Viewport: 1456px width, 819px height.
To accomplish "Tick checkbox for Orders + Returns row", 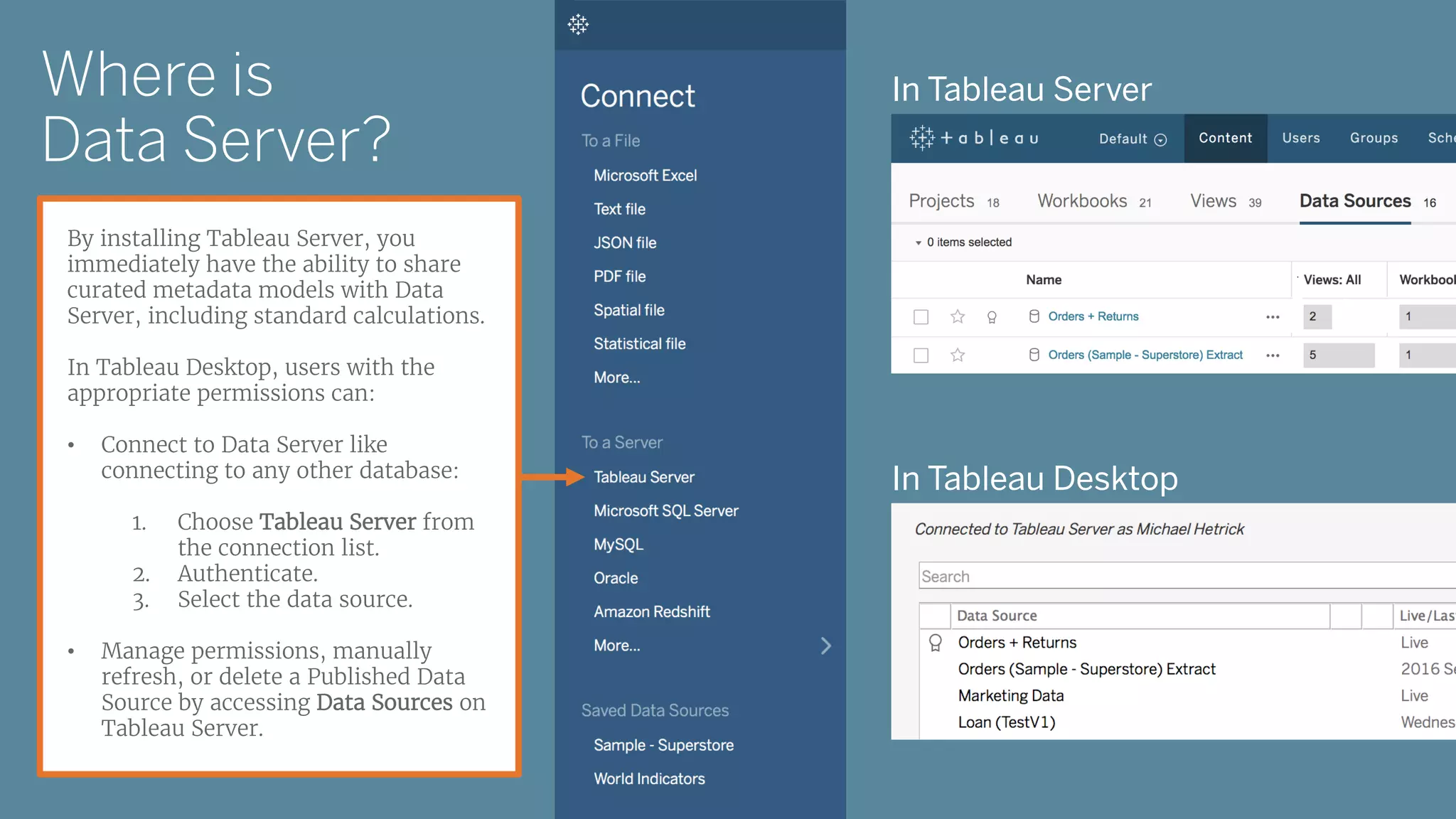I will click(921, 317).
